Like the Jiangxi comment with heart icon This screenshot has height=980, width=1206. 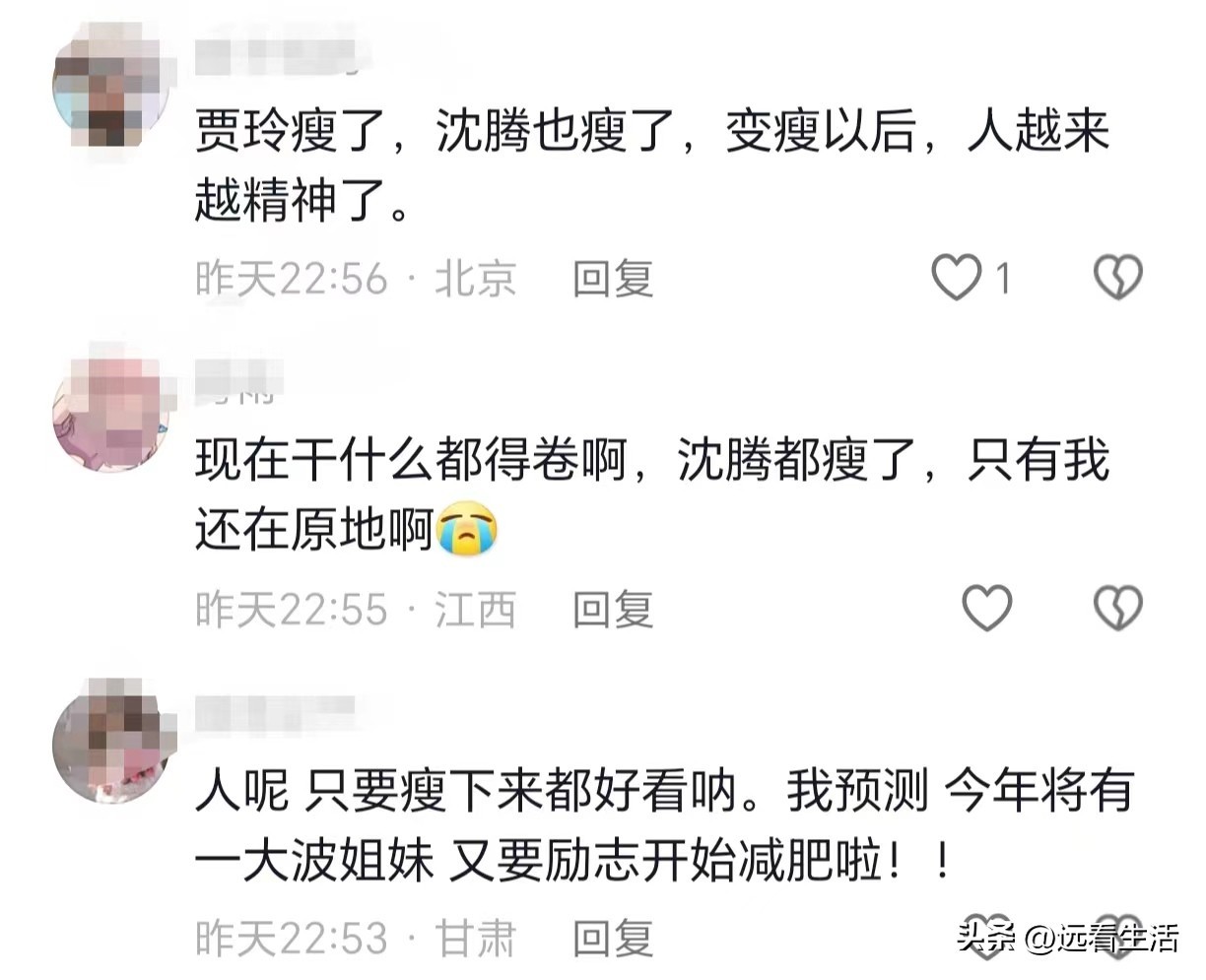(986, 608)
